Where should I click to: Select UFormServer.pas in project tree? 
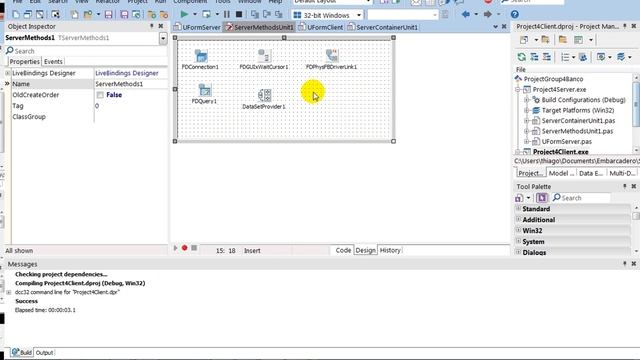(567, 142)
